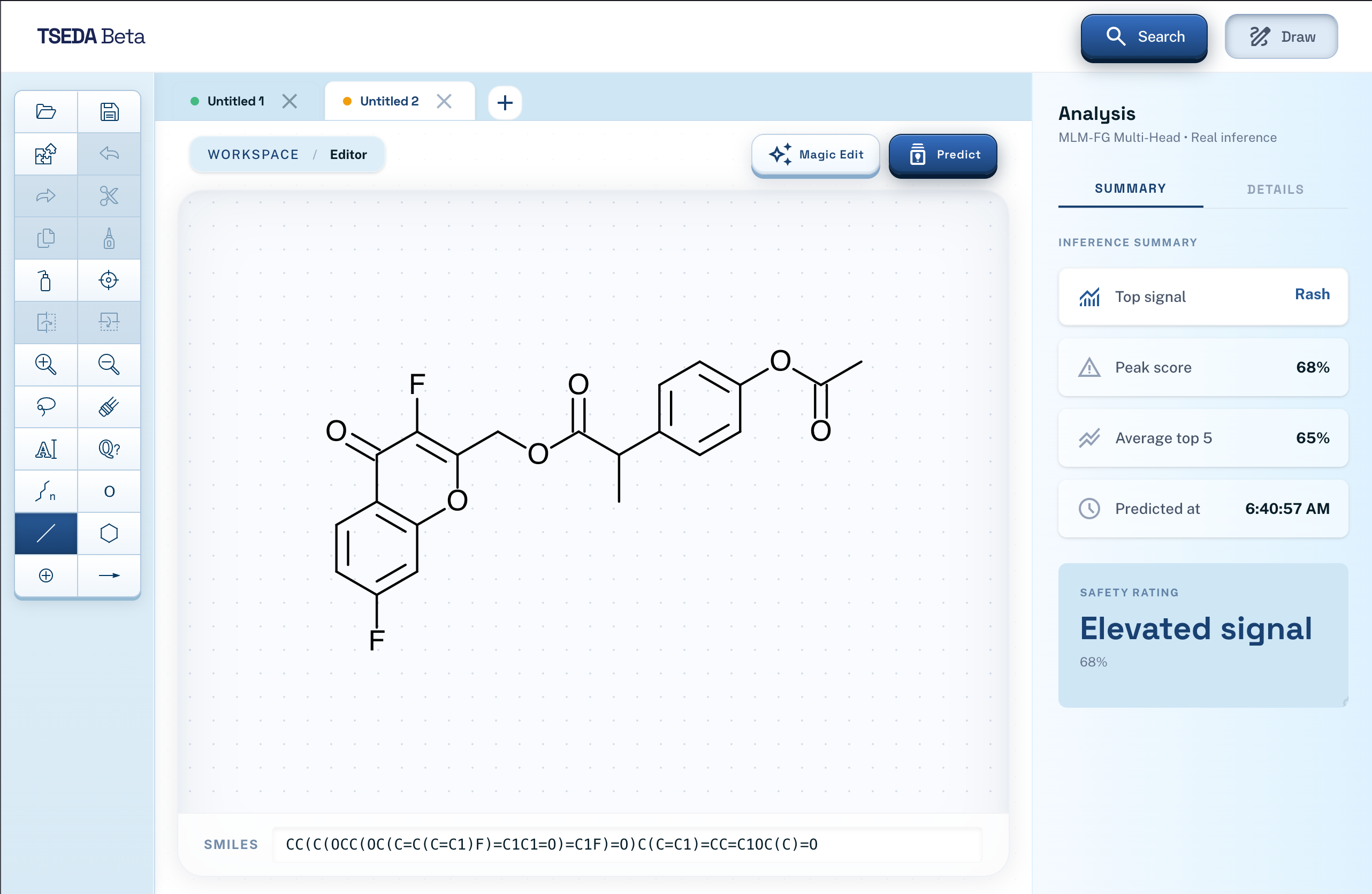Activate the single bond line tool

click(x=45, y=533)
